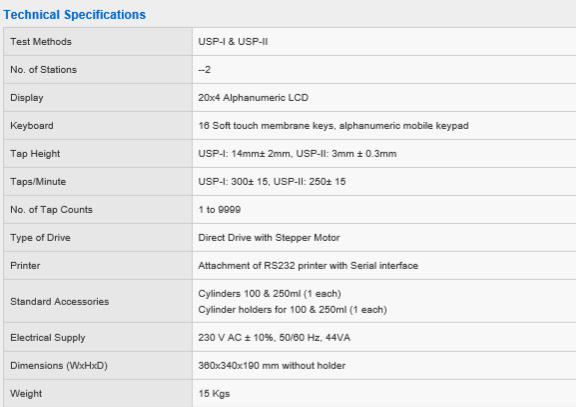Click Cylinder holders for 100 & 250ml line
Image resolution: width=576 pixels, height=407 pixels.
[292, 310]
